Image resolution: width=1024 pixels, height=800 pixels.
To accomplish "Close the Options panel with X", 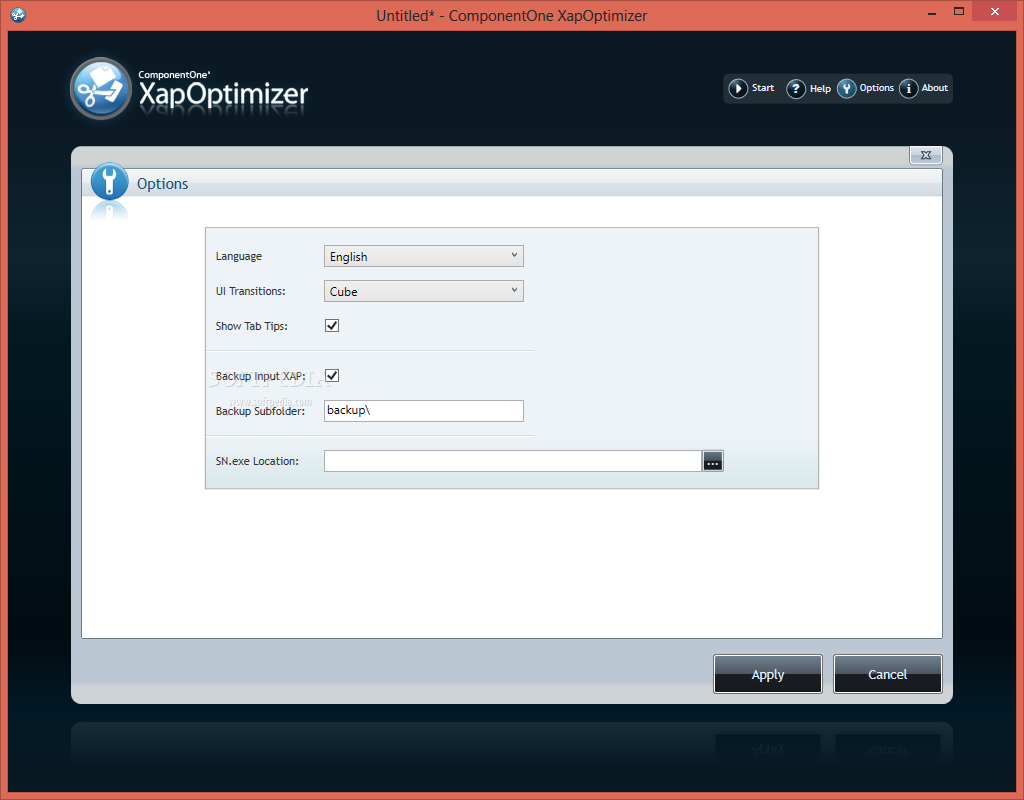I will pyautogui.click(x=925, y=155).
